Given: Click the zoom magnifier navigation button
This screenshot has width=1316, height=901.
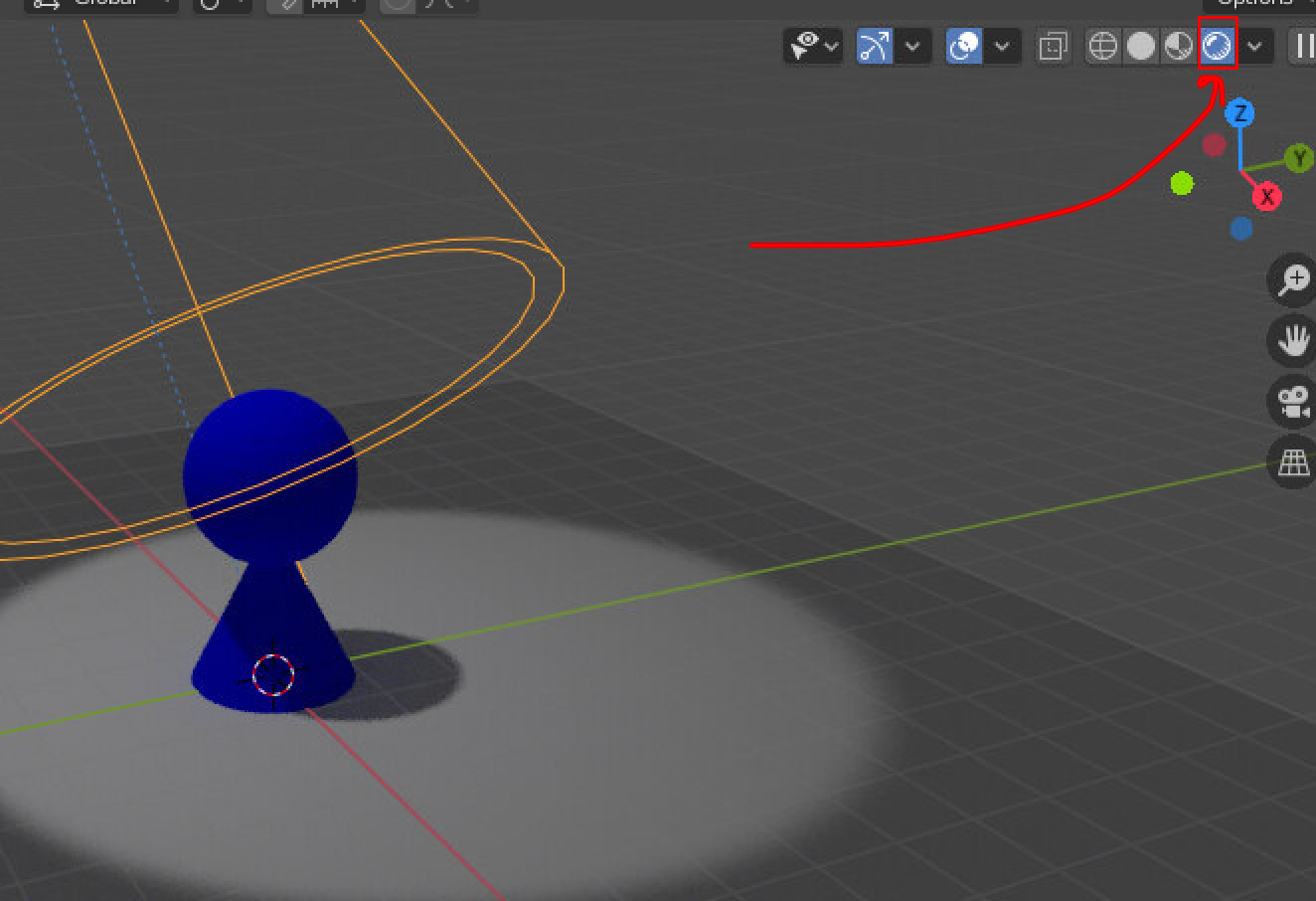Looking at the screenshot, I should [x=1292, y=279].
